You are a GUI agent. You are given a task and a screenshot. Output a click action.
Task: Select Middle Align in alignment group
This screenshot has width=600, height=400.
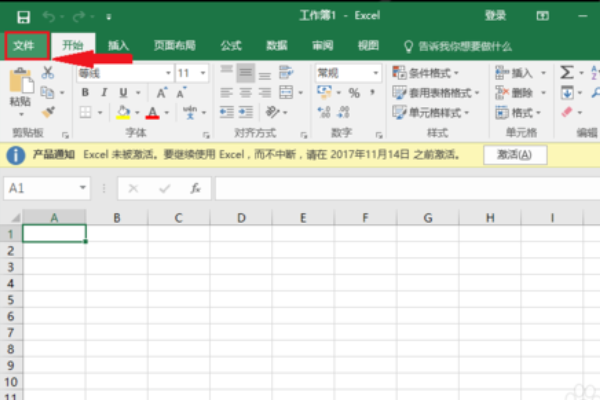(x=246, y=72)
